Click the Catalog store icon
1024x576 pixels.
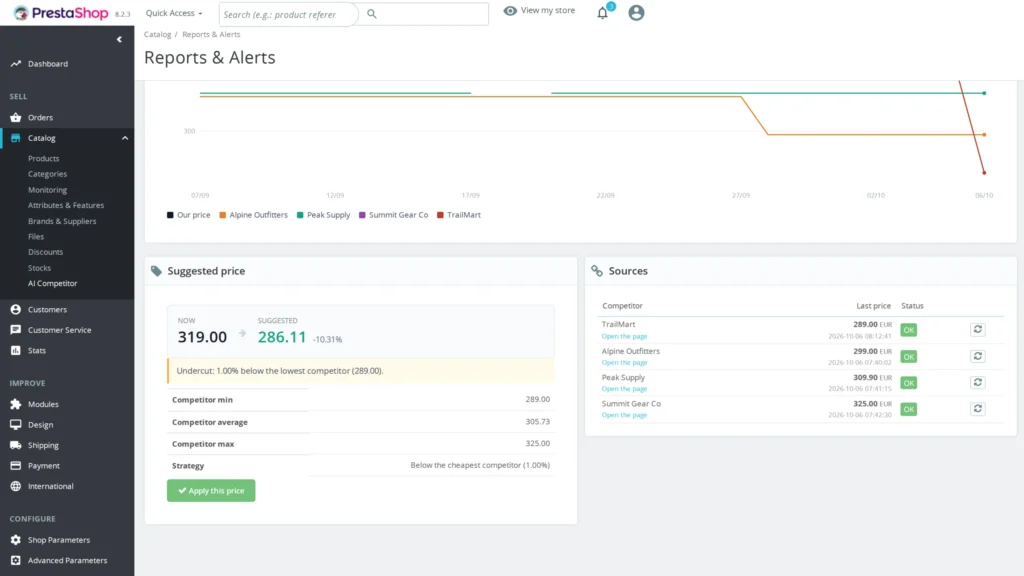(16, 138)
